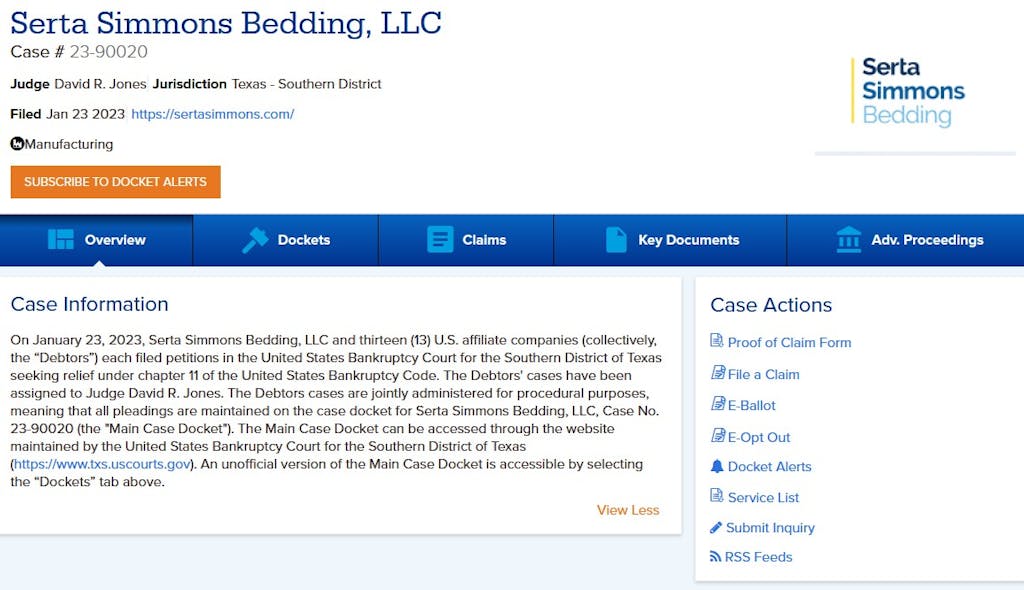Open the sertasimmons.com website link
1024x590 pixels.
212,114
